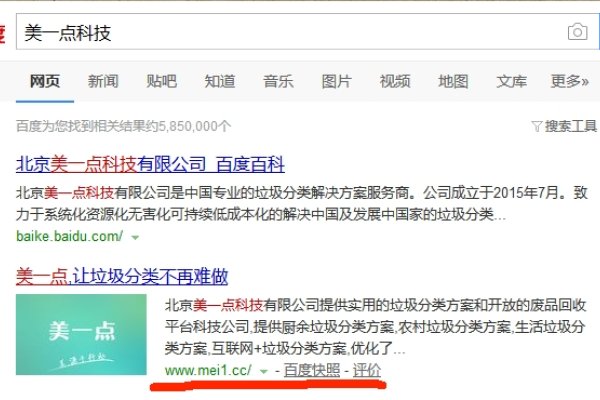The image size is (600, 400).
Task: Switch to the 图片 tab
Action: point(336,81)
